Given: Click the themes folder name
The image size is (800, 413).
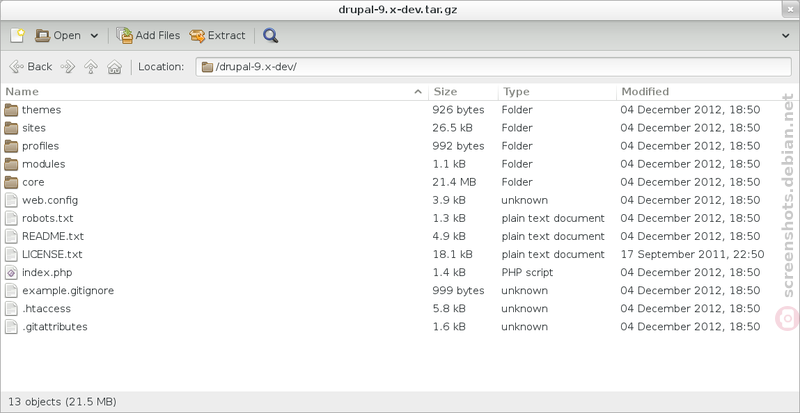Looking at the screenshot, I should click(41, 110).
